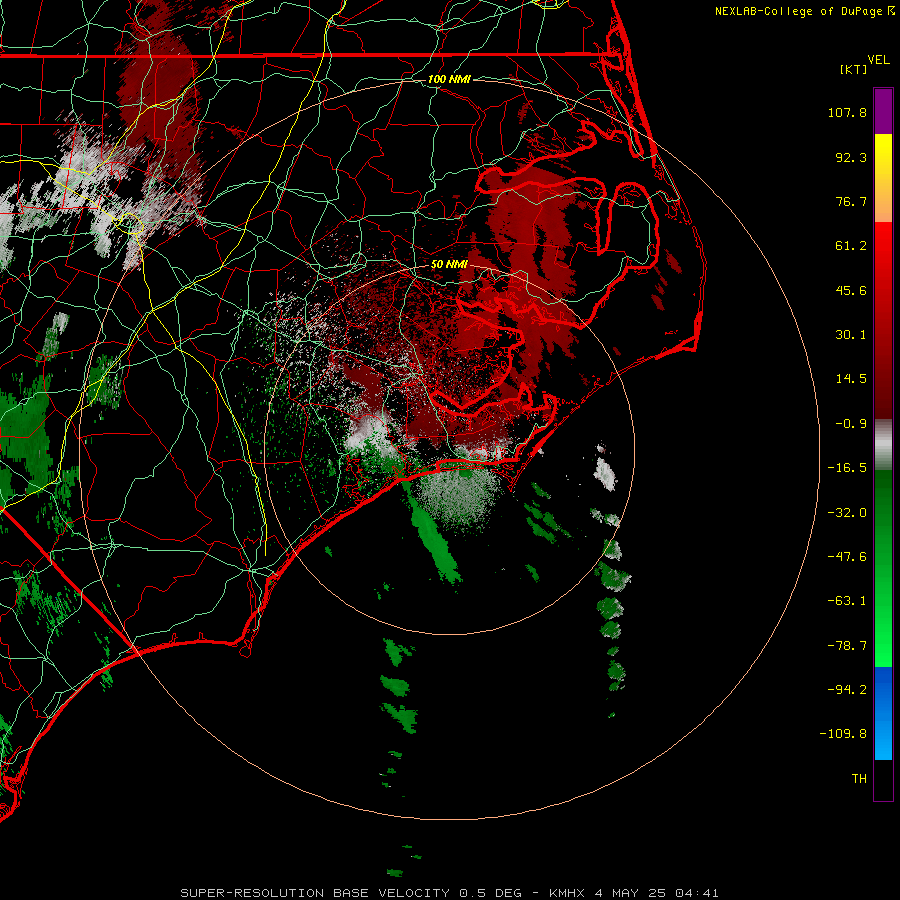Click the -78.7 value on the velocity scale

coord(847,646)
